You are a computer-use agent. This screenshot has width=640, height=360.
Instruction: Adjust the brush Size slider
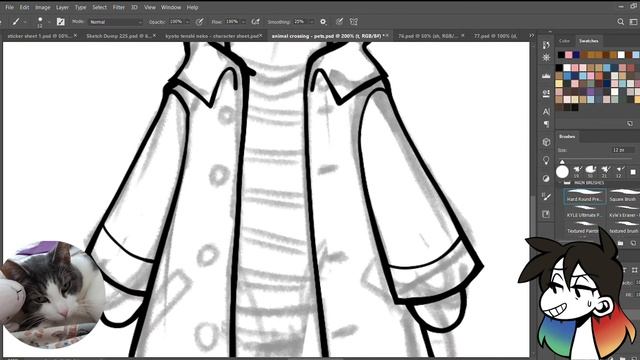click(x=596, y=160)
